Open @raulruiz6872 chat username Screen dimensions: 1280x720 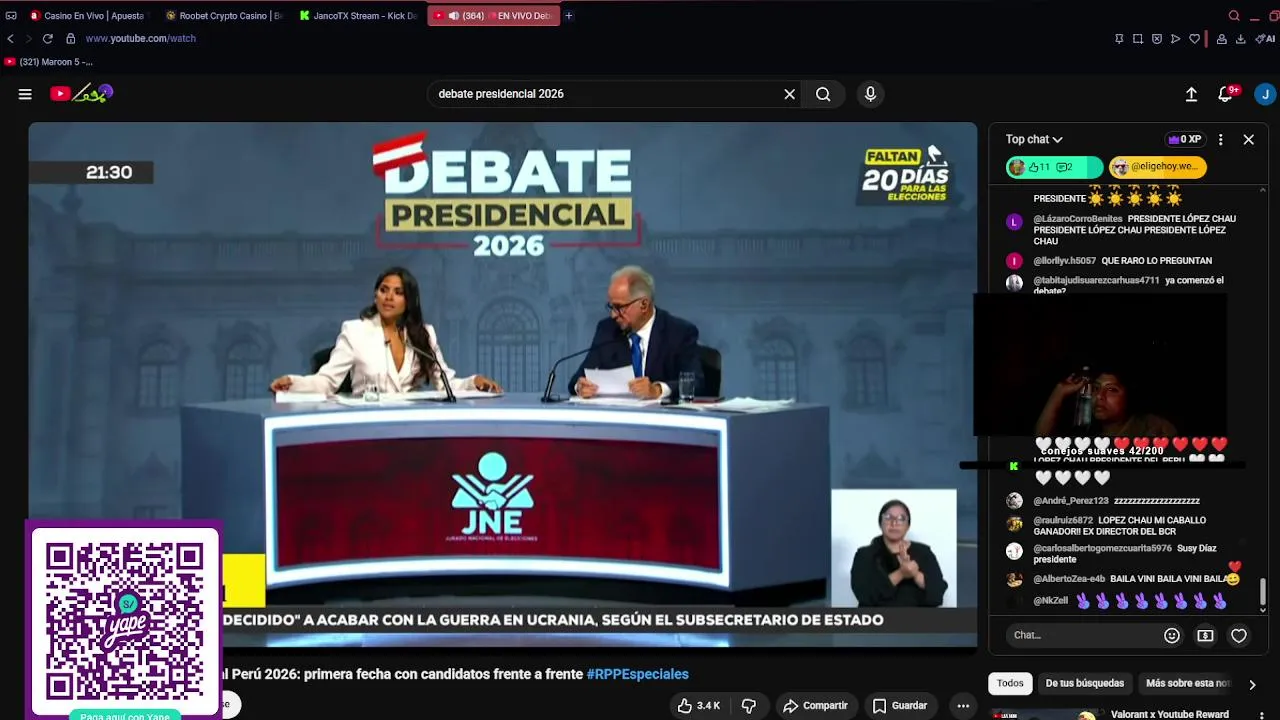[1063, 520]
